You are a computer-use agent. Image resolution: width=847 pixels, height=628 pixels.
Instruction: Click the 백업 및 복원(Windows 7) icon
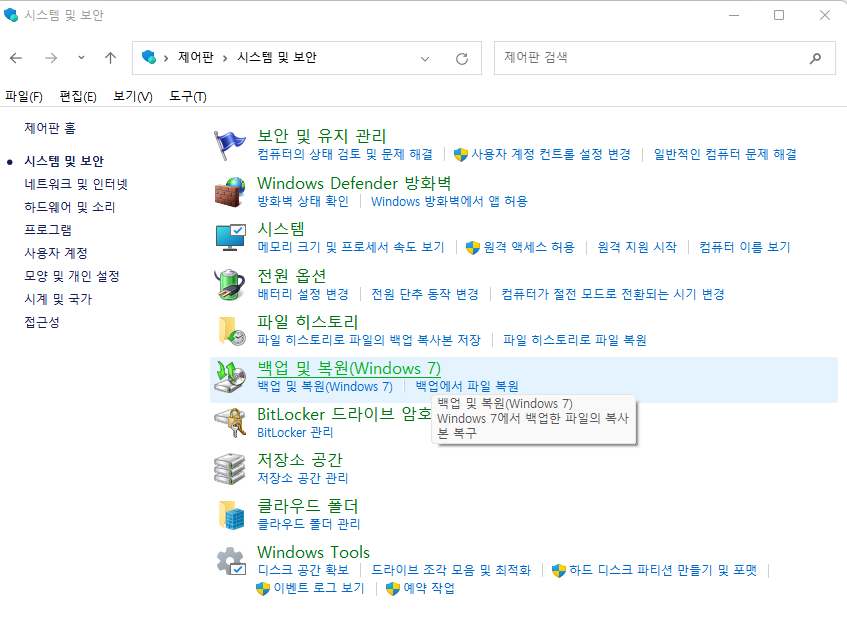coord(231,373)
